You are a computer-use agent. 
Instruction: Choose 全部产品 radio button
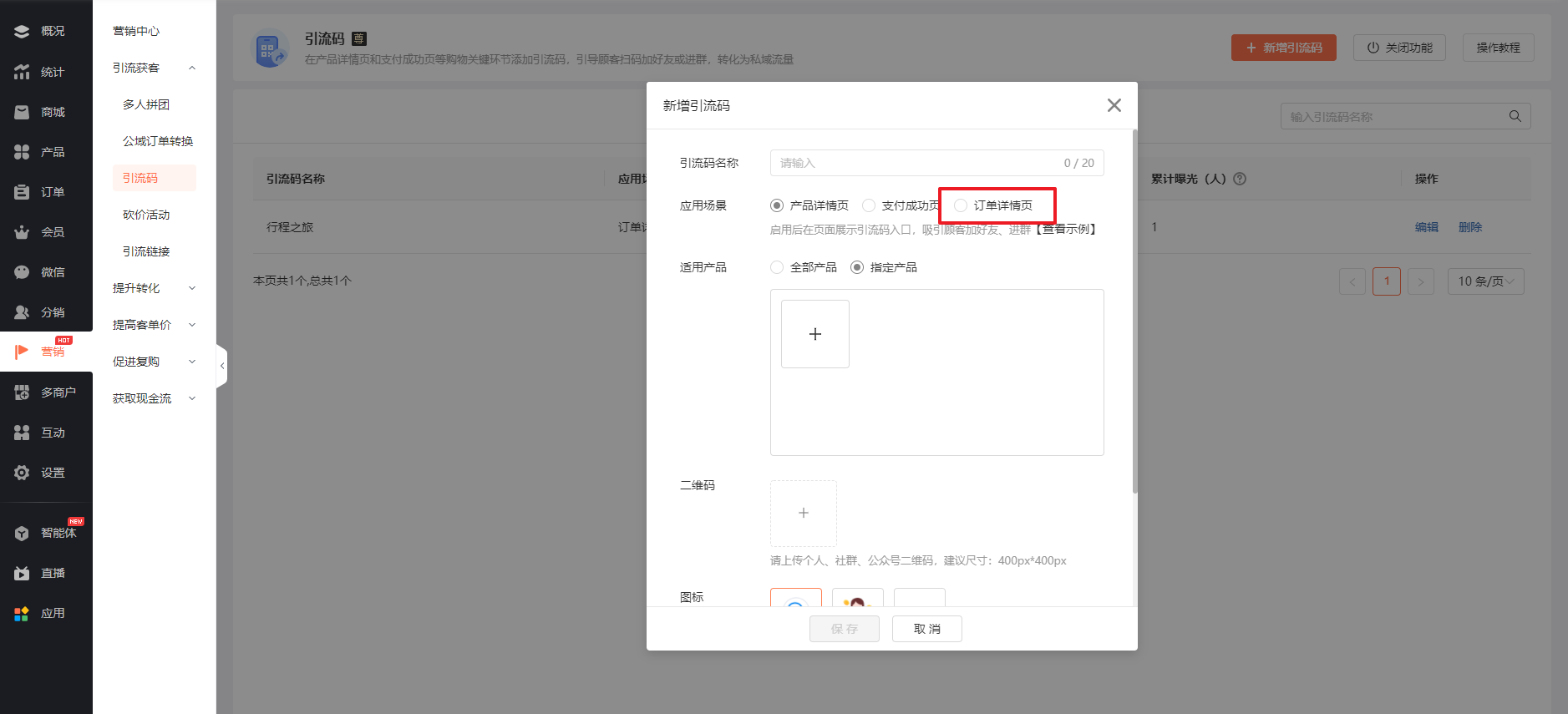777,267
